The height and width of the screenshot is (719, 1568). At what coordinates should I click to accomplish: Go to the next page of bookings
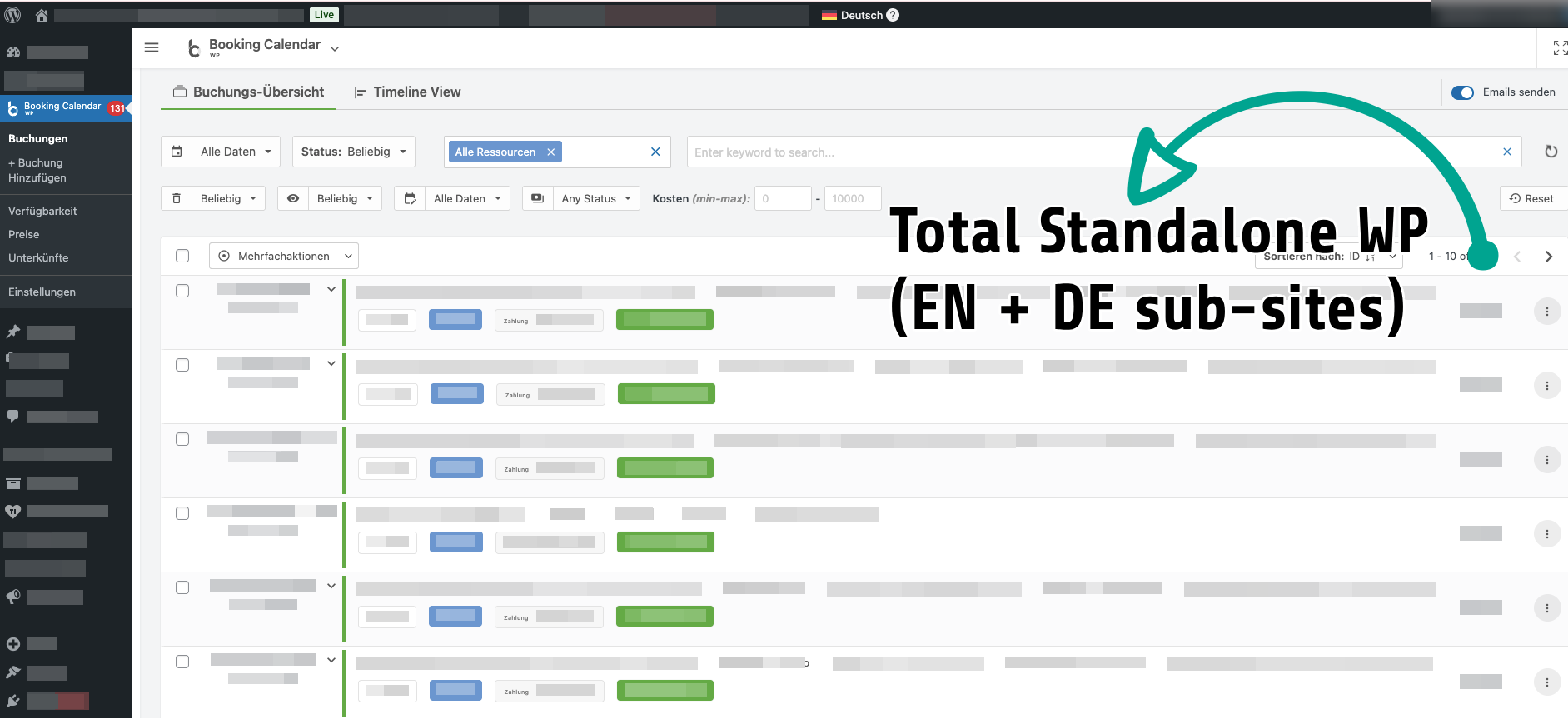tap(1549, 257)
